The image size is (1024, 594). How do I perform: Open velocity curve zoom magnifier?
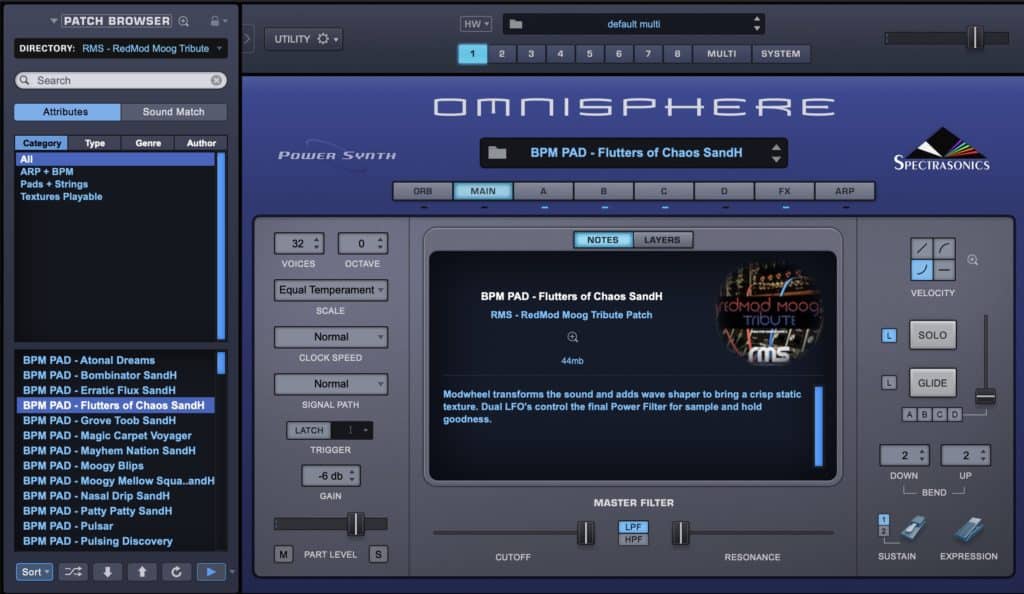[972, 260]
